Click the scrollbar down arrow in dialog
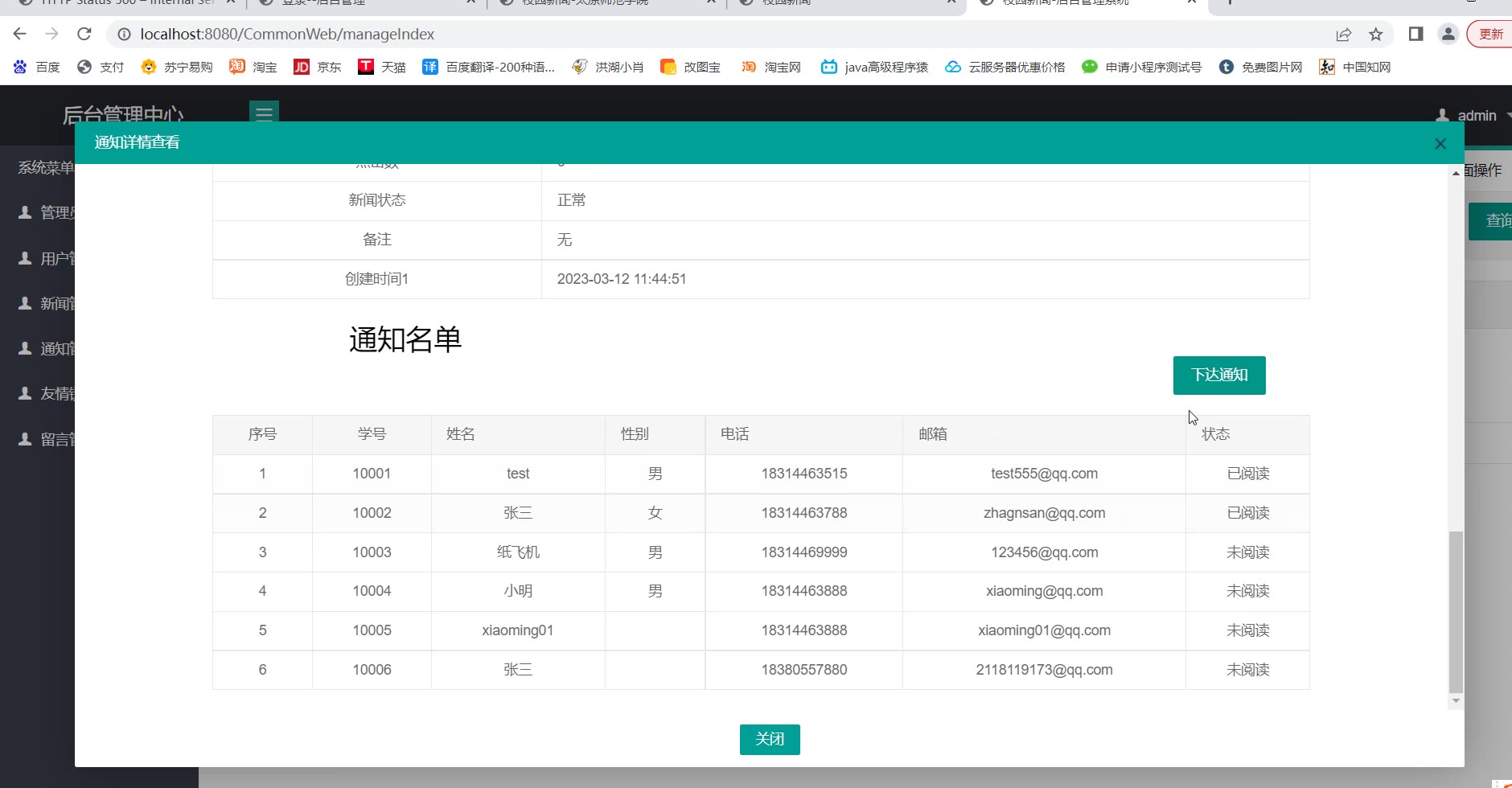The image size is (1512, 788). [1456, 701]
